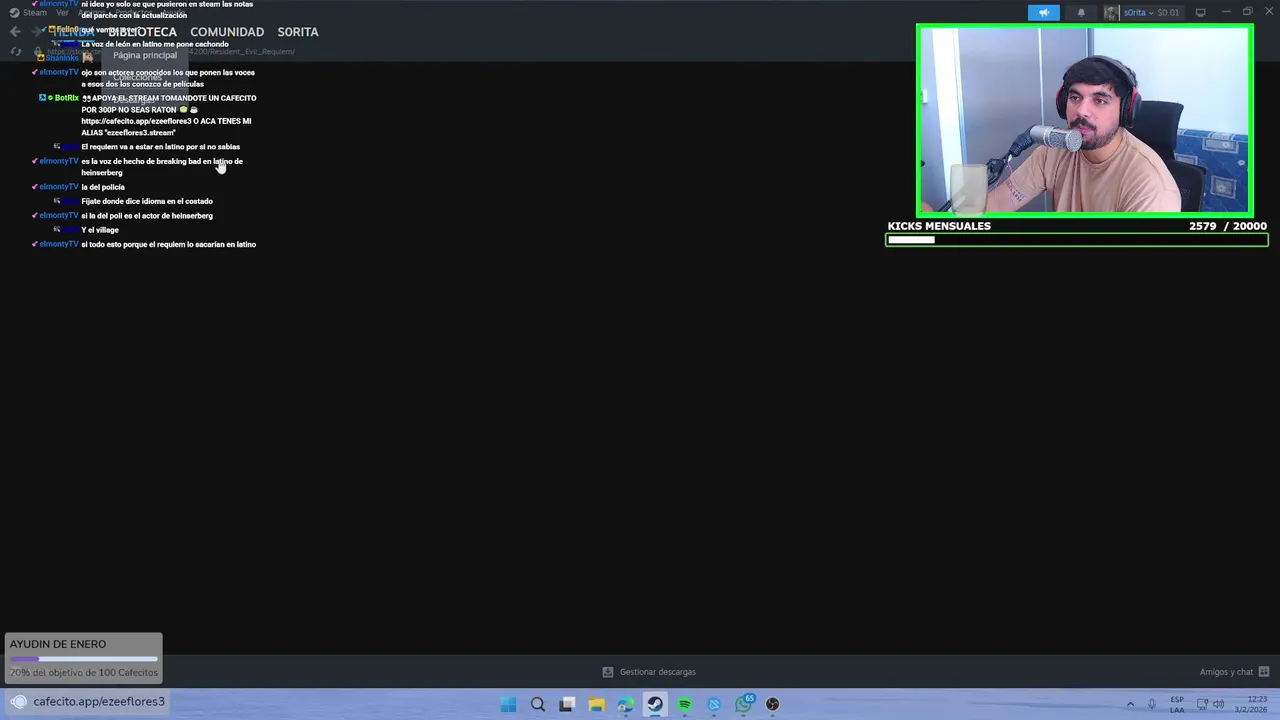Open Amigos y chat panel
Viewport: 1280px width, 720px height.
tap(1226, 672)
